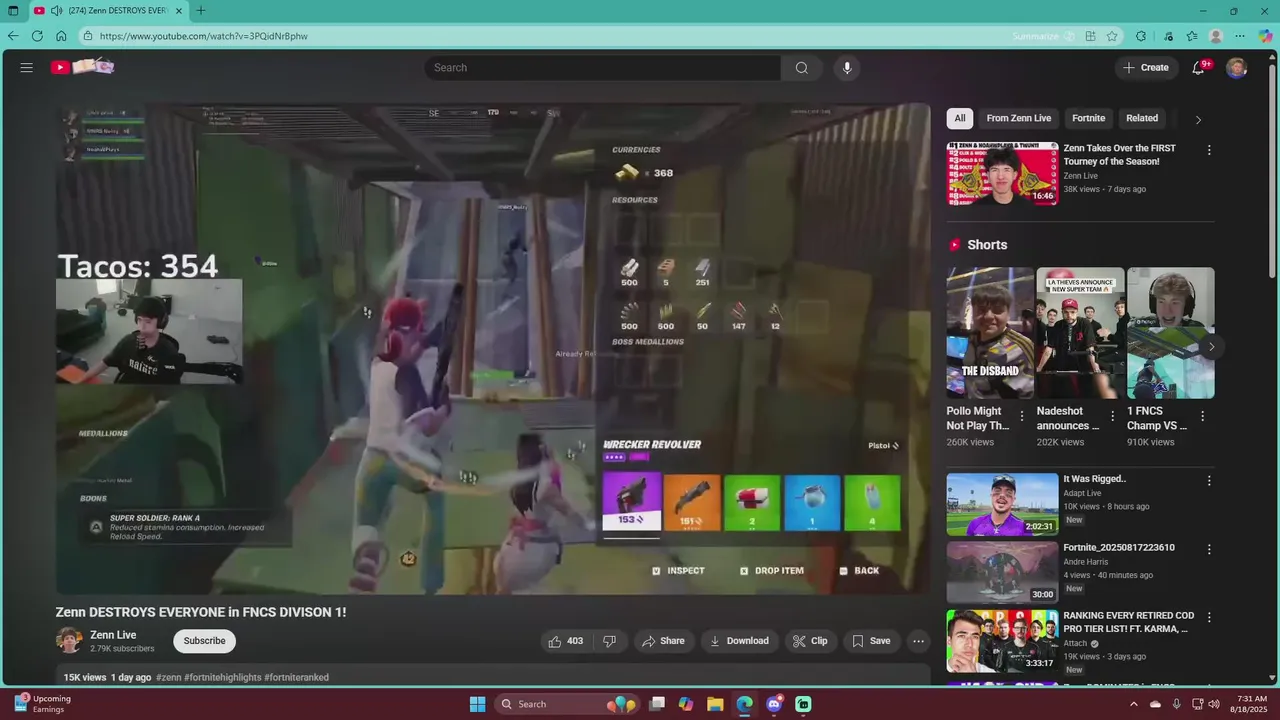
Task: Add this page to favorites star
Action: click(1112, 36)
